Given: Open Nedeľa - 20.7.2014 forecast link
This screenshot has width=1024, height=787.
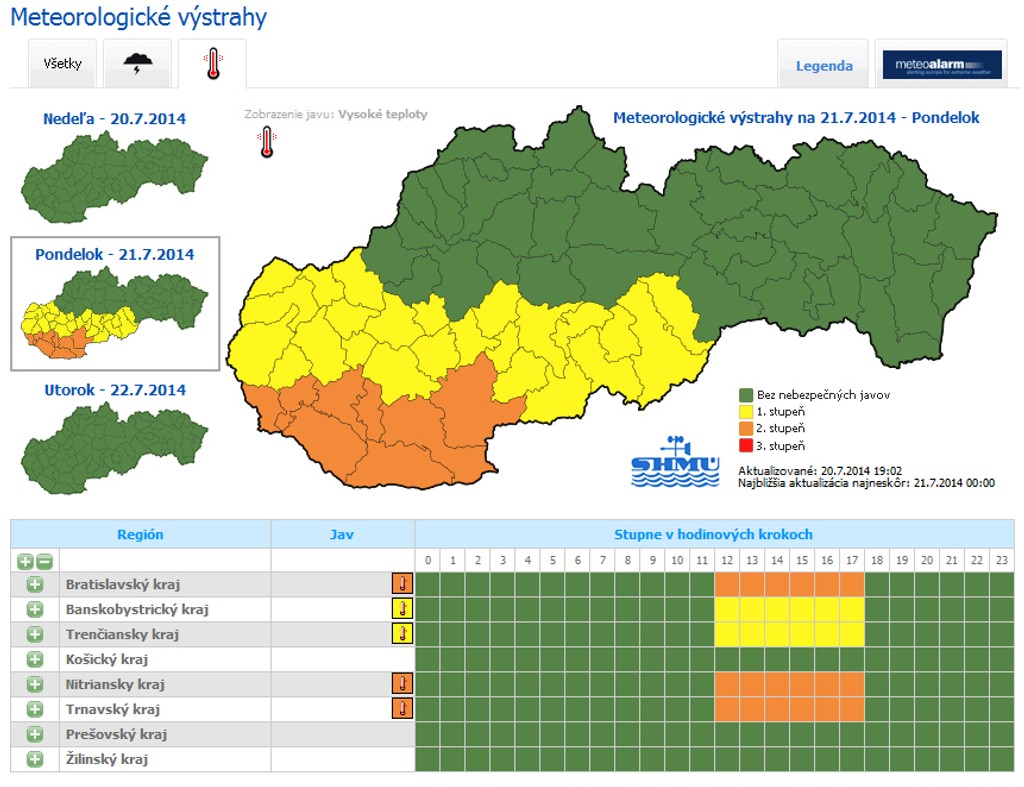Looking at the screenshot, I should tap(114, 119).
